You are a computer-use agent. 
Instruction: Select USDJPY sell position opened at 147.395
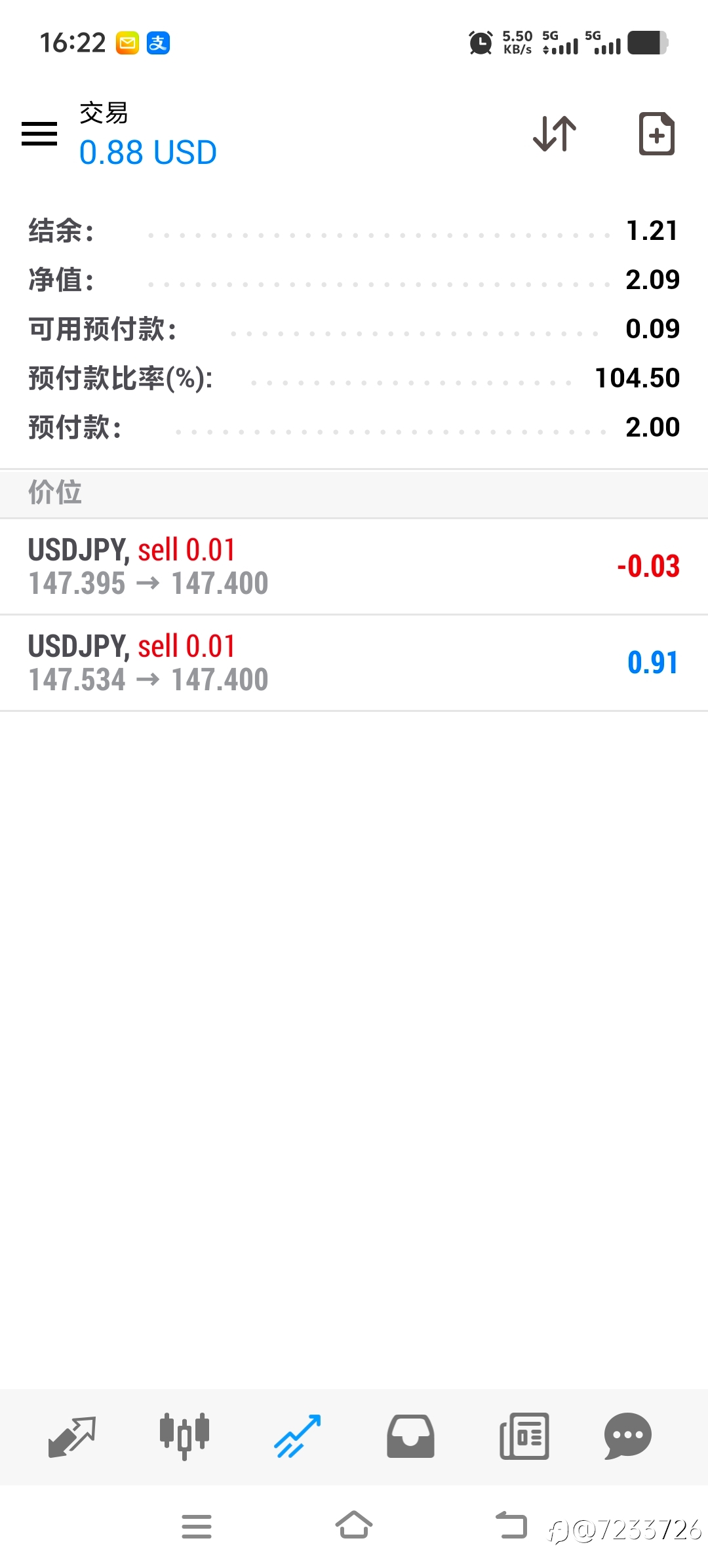[x=354, y=566]
